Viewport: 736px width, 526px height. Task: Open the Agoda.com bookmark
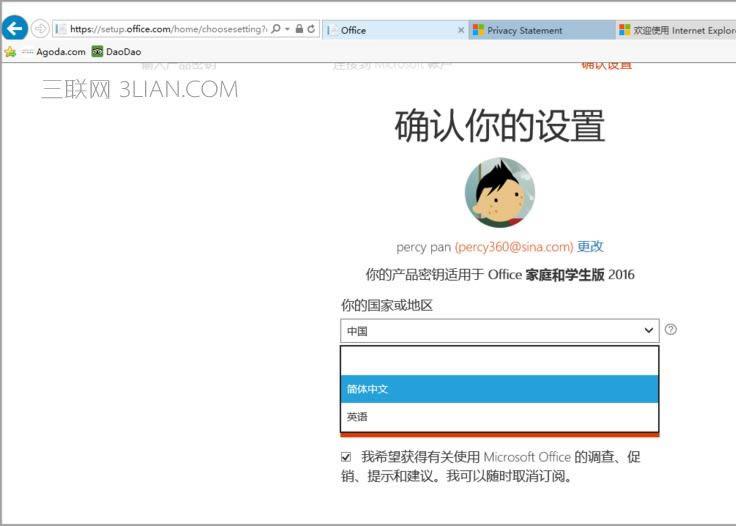(x=54, y=52)
